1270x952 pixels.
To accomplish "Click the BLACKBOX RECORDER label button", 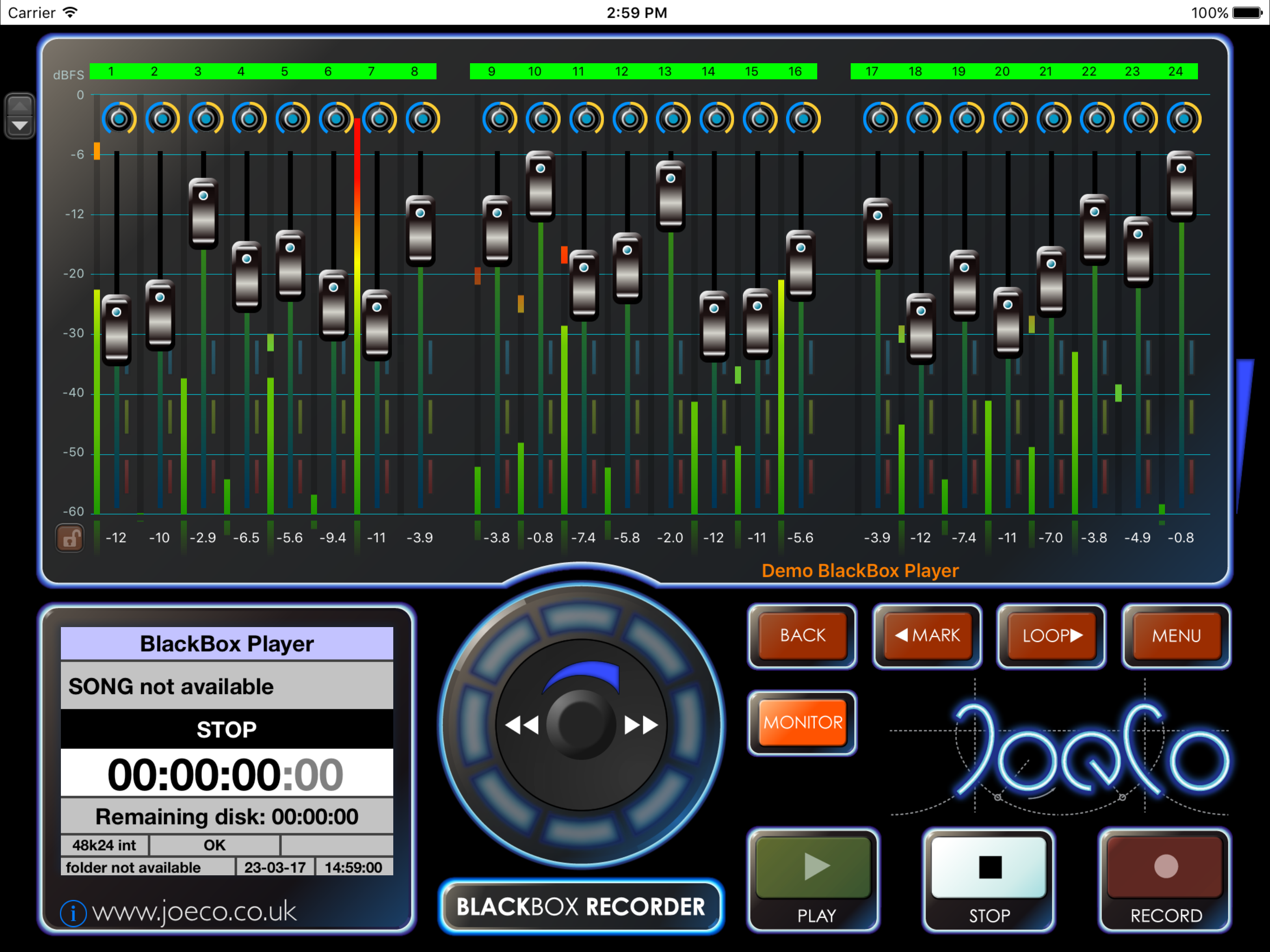I will (581, 906).
